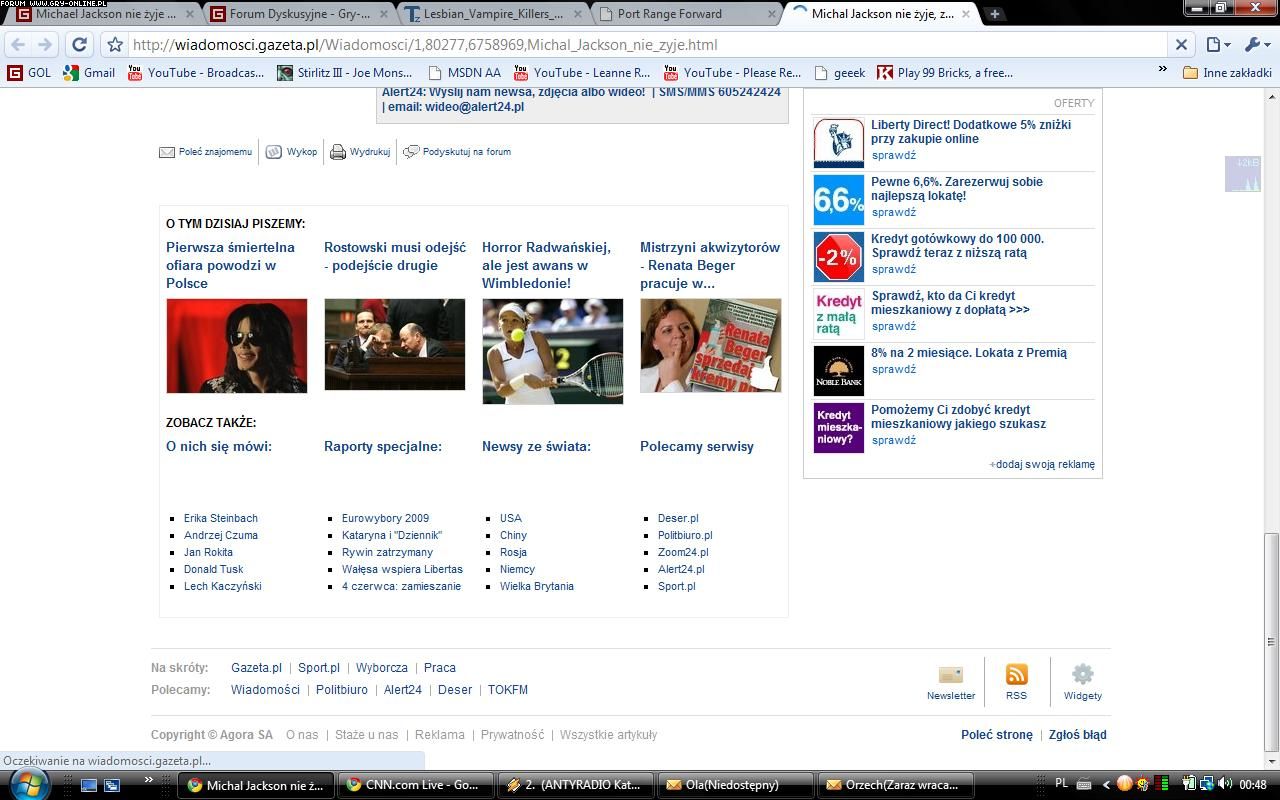Open the page menu dropdown
The height and width of the screenshot is (800, 1280).
1217,45
